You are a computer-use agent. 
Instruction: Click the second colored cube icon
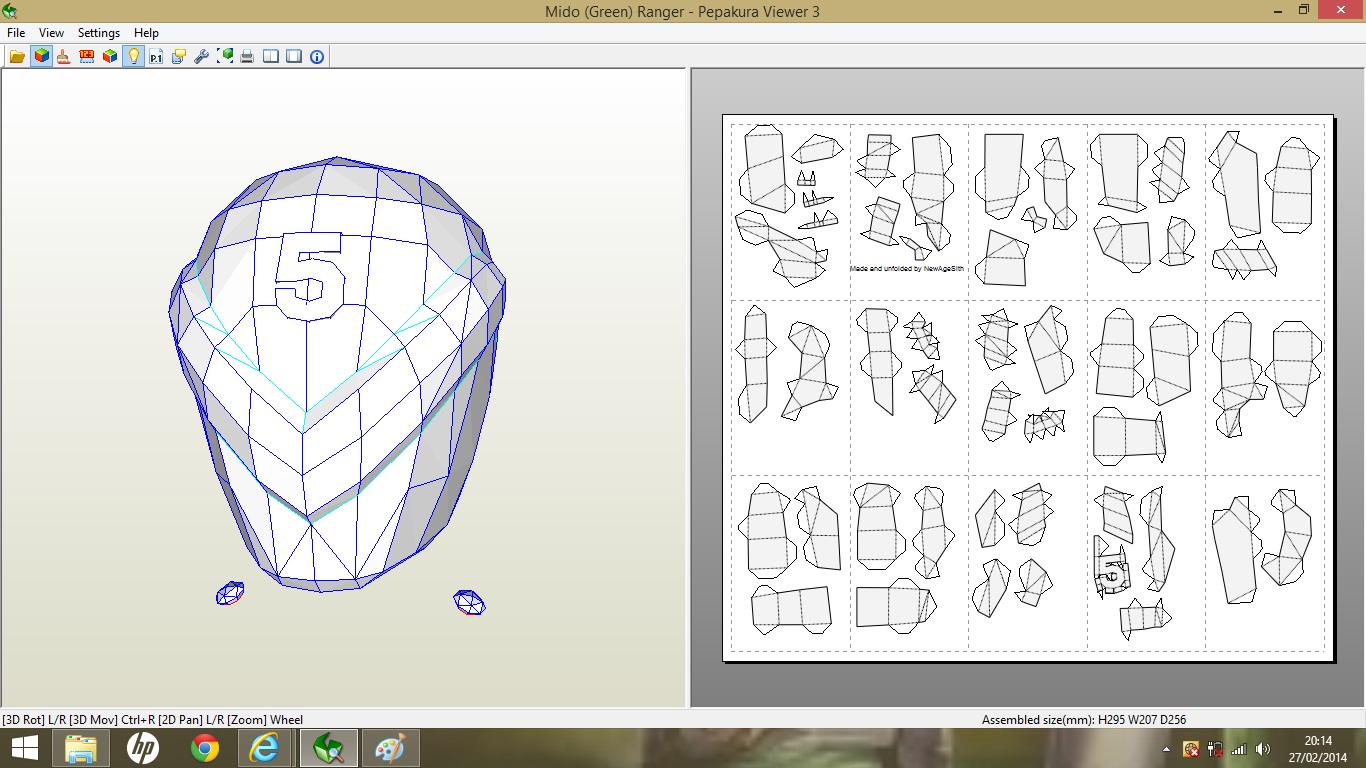(110, 57)
